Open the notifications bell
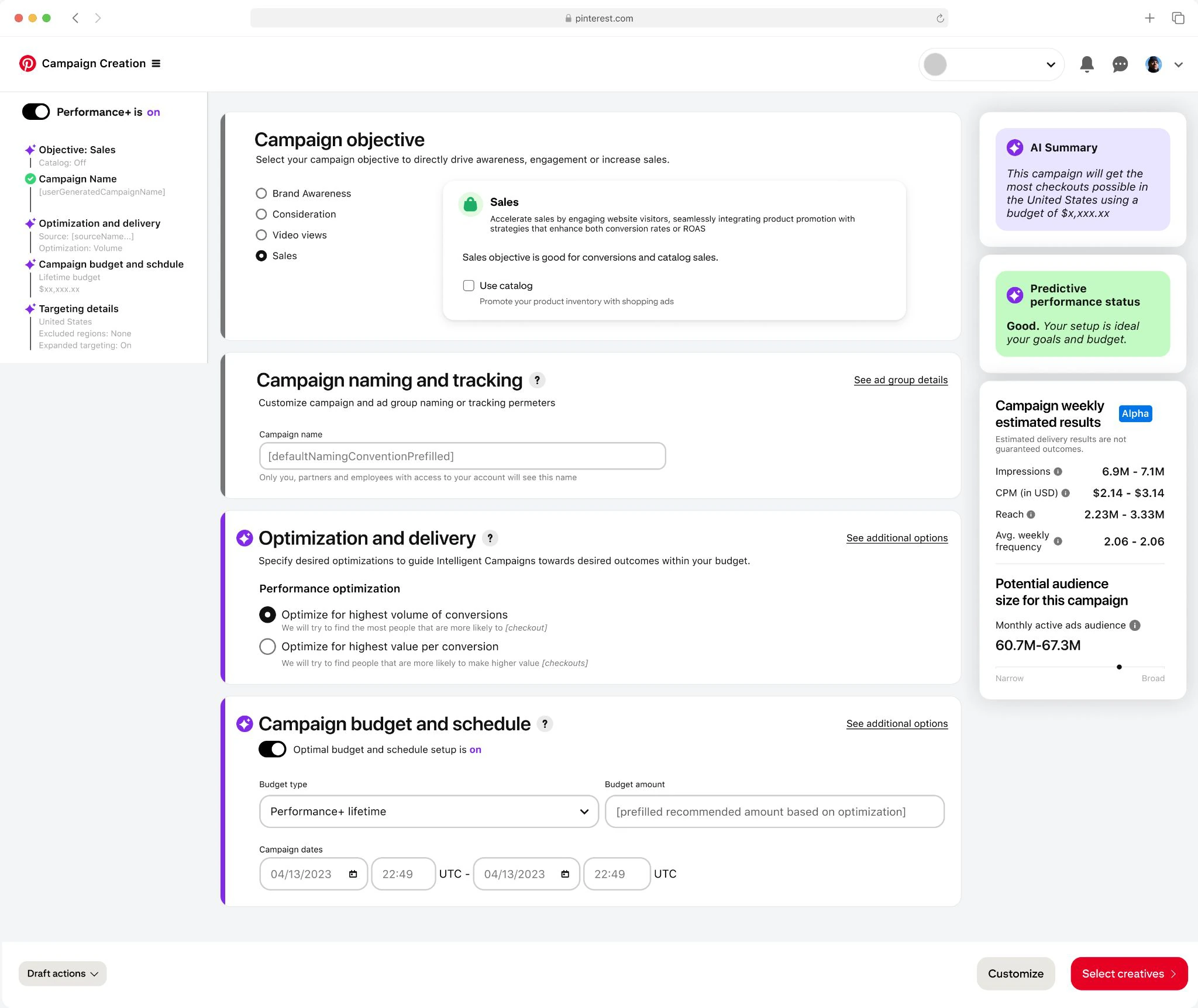Screen dimensions: 1198x1008 1087,64
